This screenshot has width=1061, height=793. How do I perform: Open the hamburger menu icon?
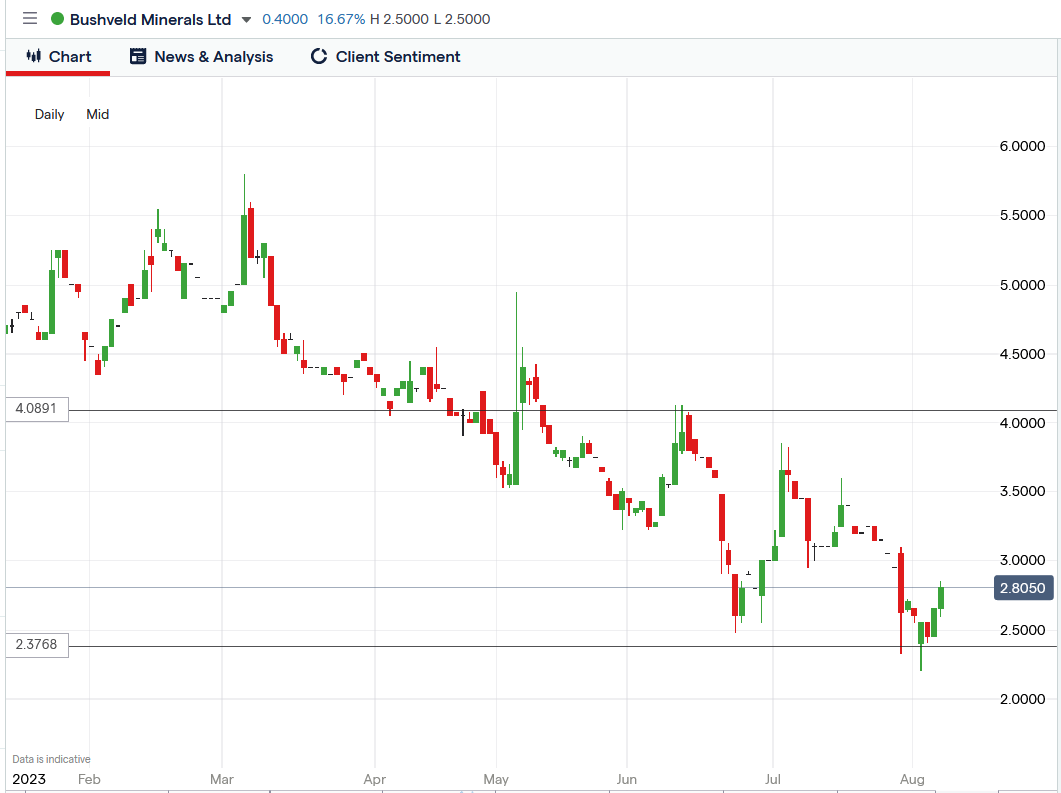(x=30, y=18)
